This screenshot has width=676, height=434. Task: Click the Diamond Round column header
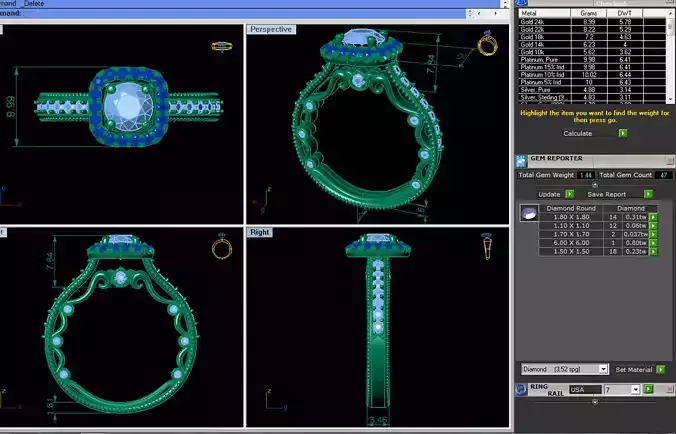point(571,208)
